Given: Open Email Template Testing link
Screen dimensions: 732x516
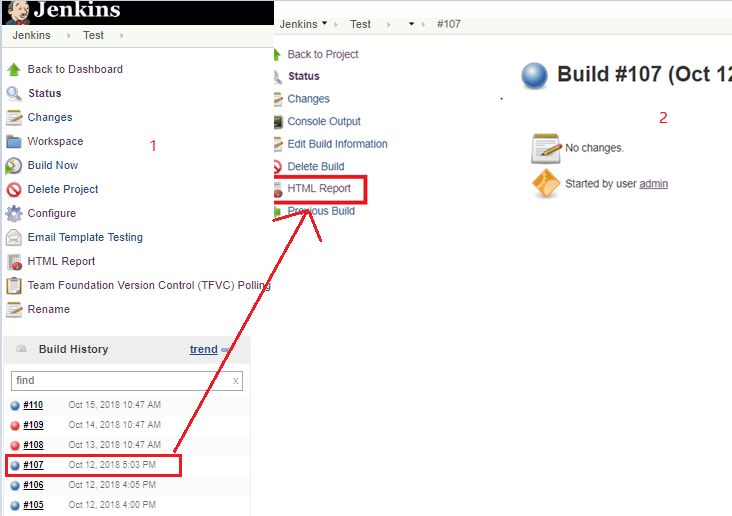Looking at the screenshot, I should pyautogui.click(x=85, y=237).
